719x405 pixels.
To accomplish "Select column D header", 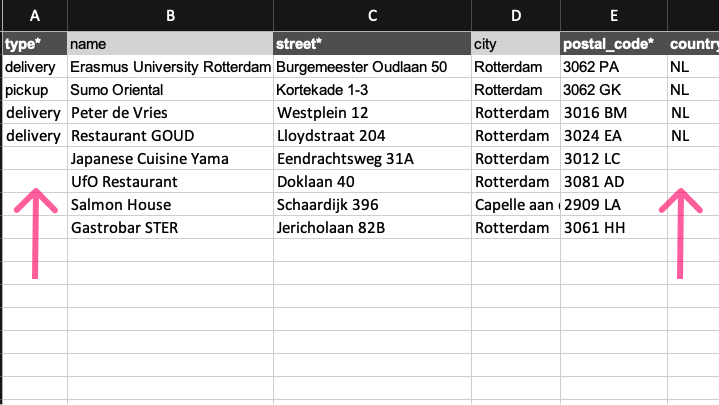I will 516,16.
